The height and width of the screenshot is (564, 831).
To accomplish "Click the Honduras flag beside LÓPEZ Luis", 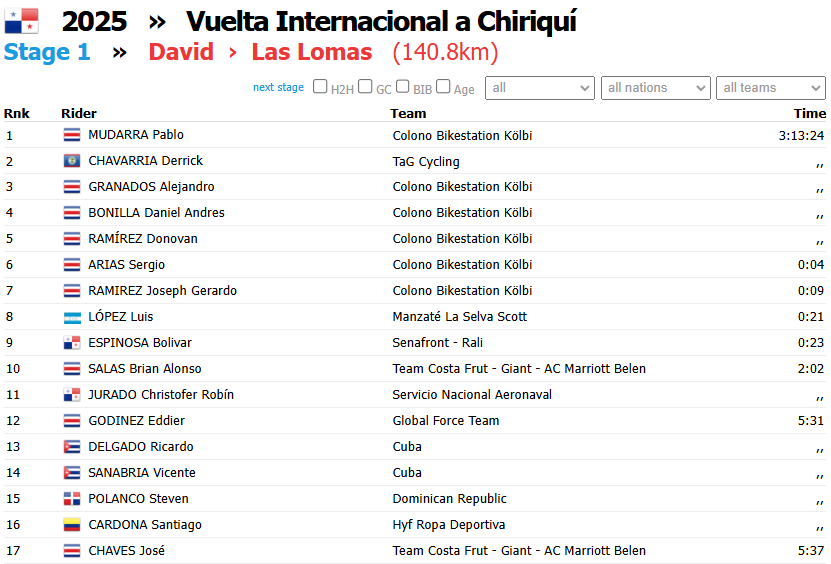I will tap(72, 317).
